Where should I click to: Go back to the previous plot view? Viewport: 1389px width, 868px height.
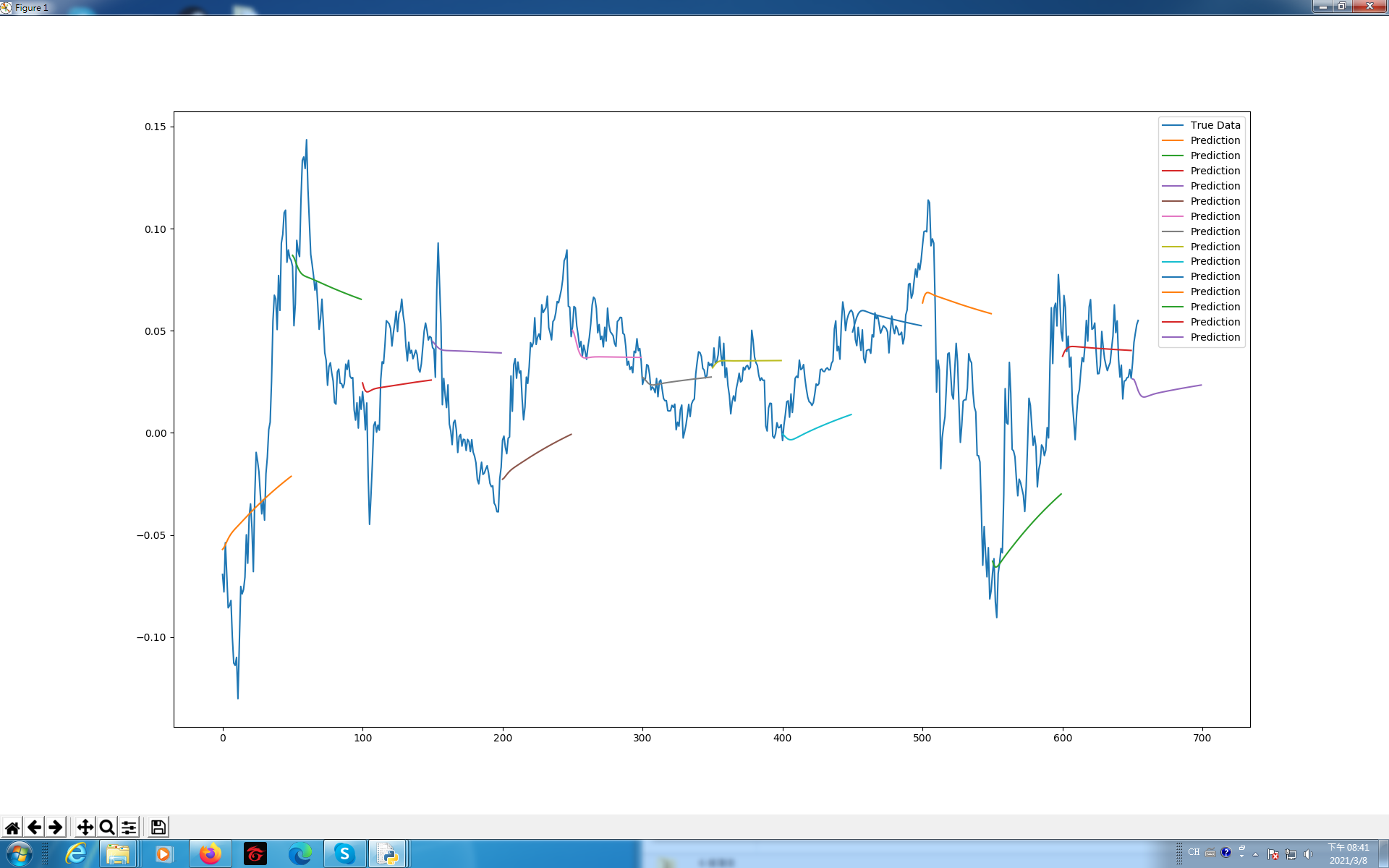pyautogui.click(x=34, y=827)
